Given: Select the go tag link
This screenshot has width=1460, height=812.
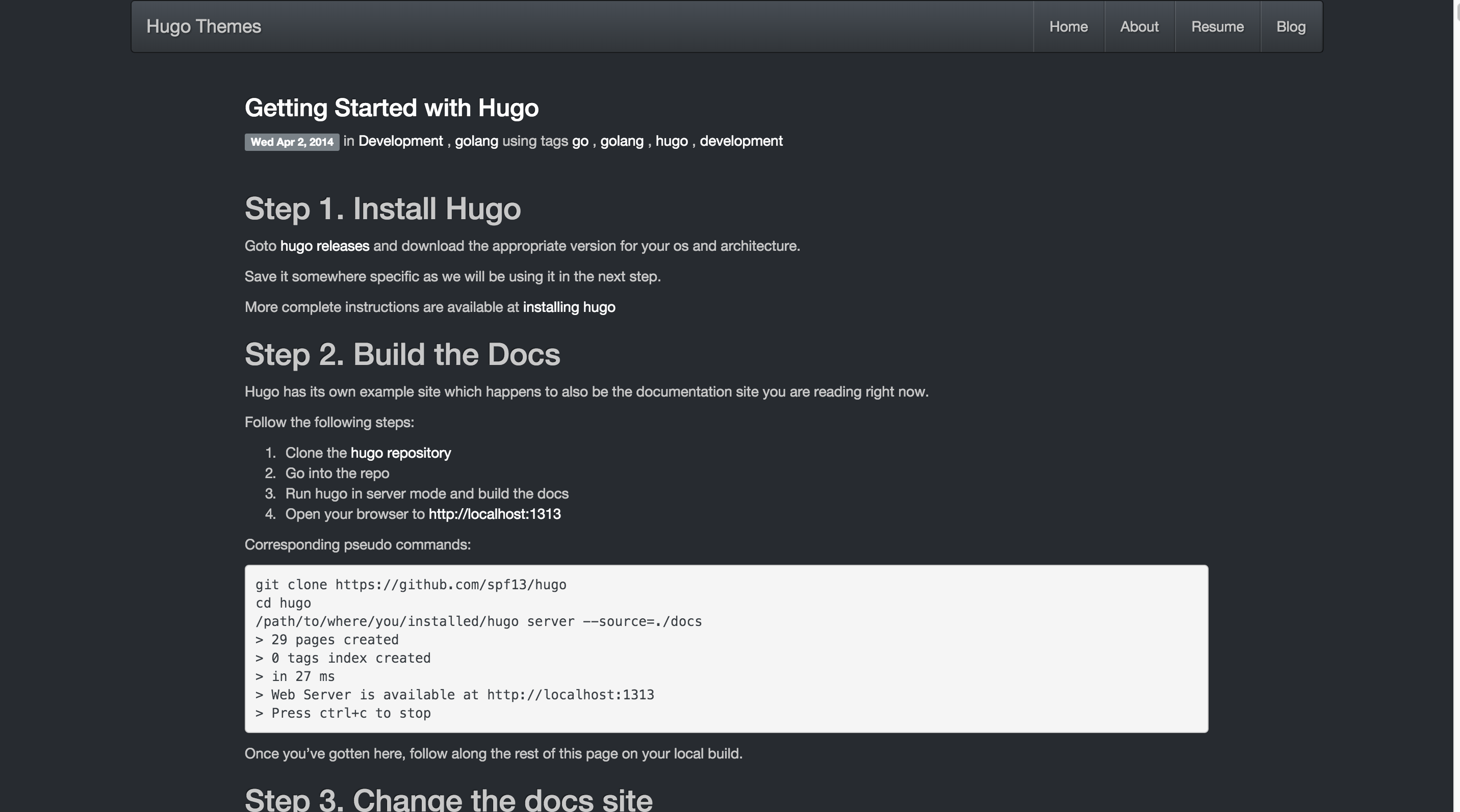Looking at the screenshot, I should coord(579,141).
